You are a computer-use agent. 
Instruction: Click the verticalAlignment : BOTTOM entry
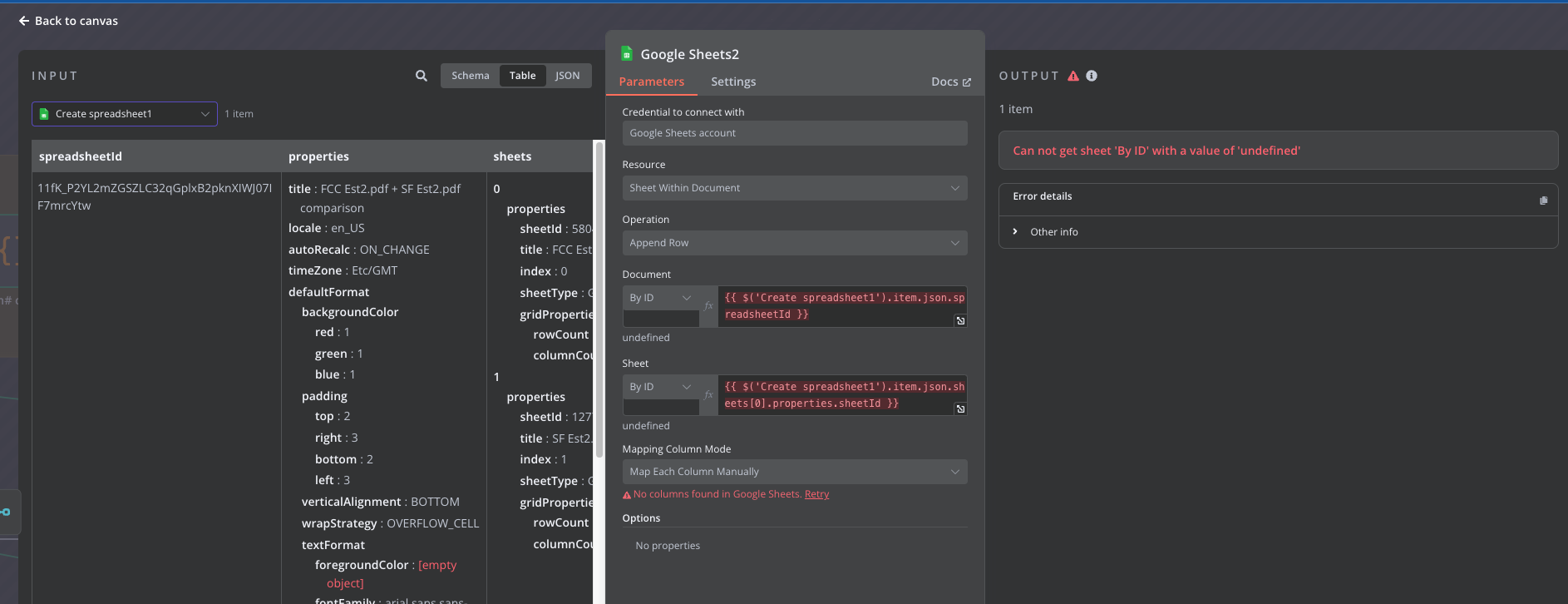click(381, 502)
